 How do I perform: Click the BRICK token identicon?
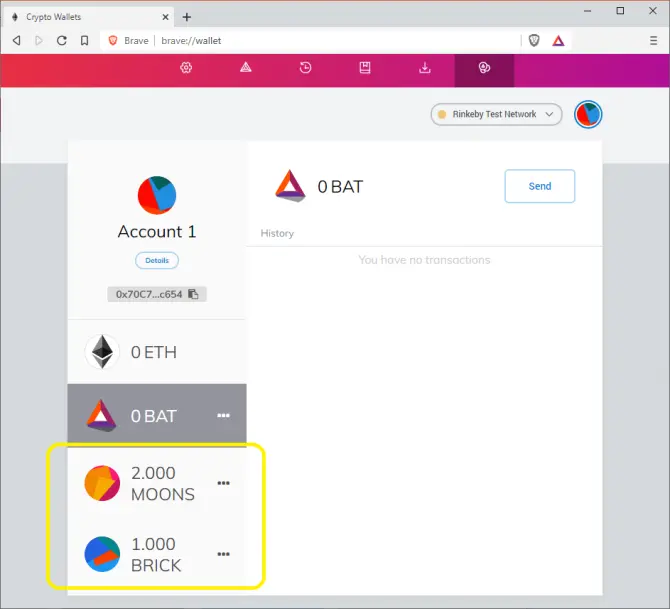point(102,554)
